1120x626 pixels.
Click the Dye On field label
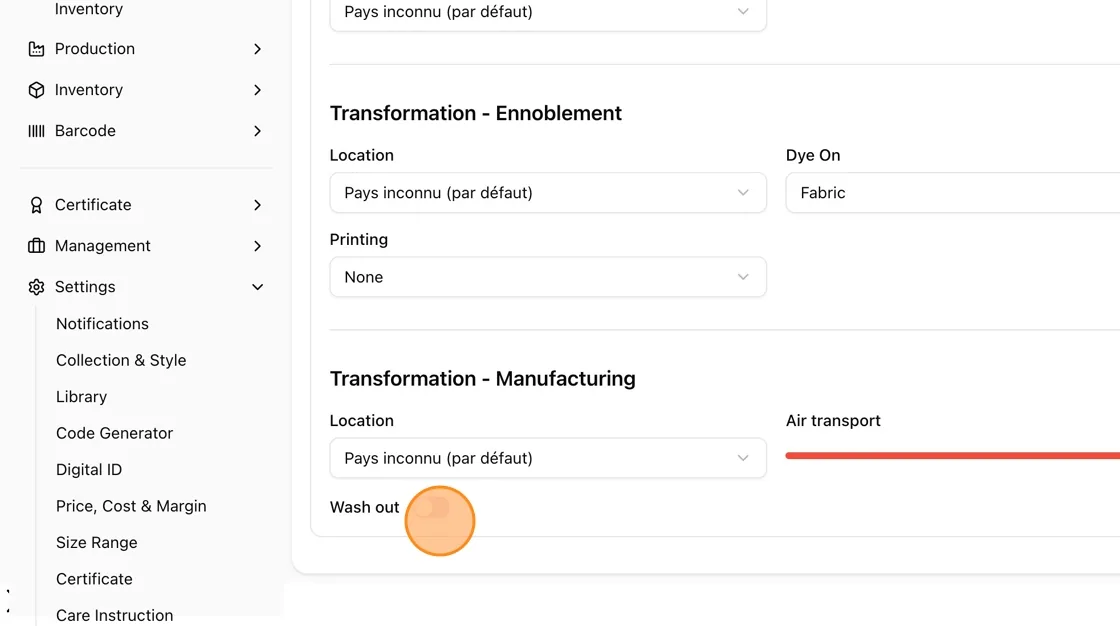pos(813,155)
